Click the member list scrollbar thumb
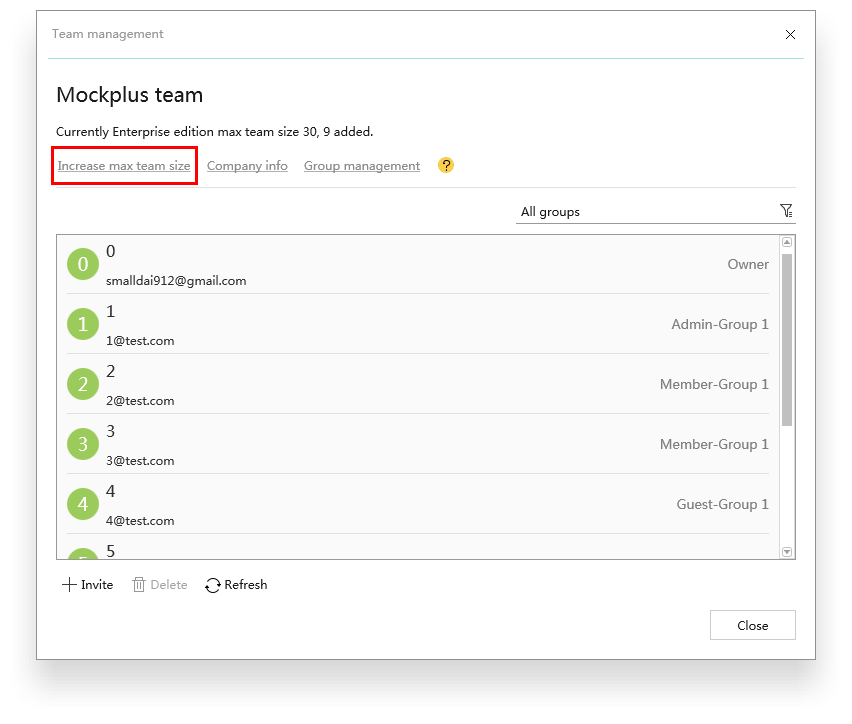 pos(787,340)
